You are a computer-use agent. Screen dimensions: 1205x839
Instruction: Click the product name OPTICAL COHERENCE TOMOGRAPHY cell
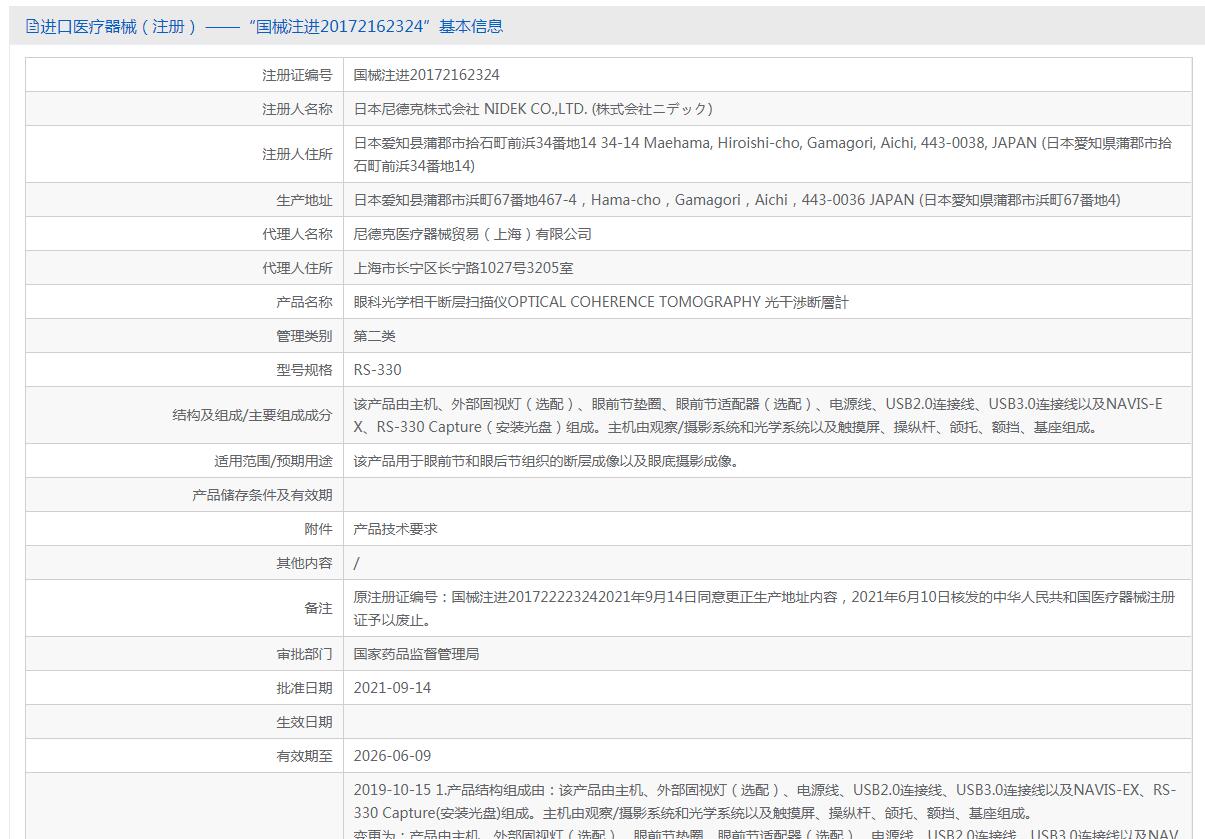pos(600,302)
